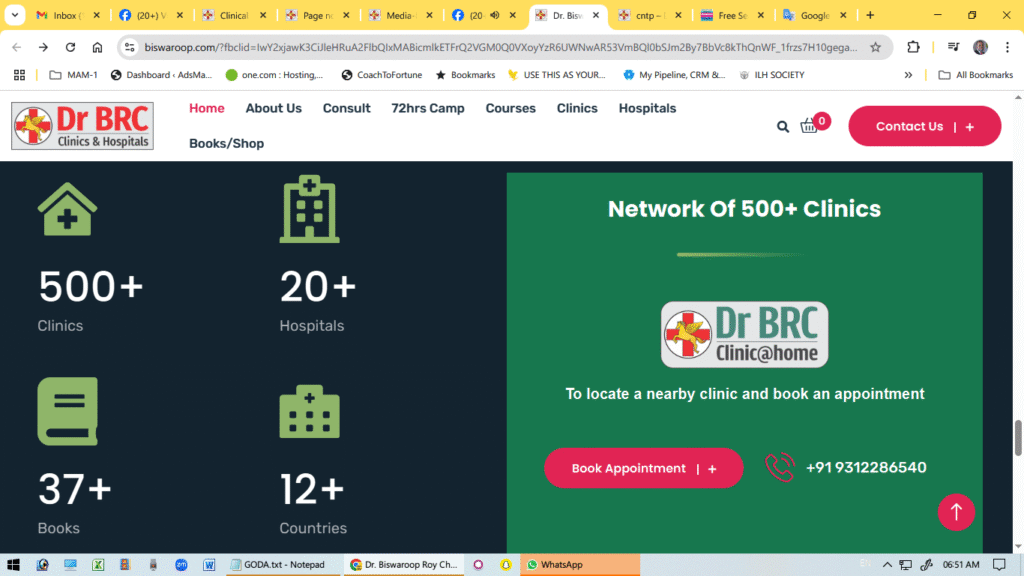Screen dimensions: 1024x576
Task: Open the Windows notification center
Action: pos(999,565)
